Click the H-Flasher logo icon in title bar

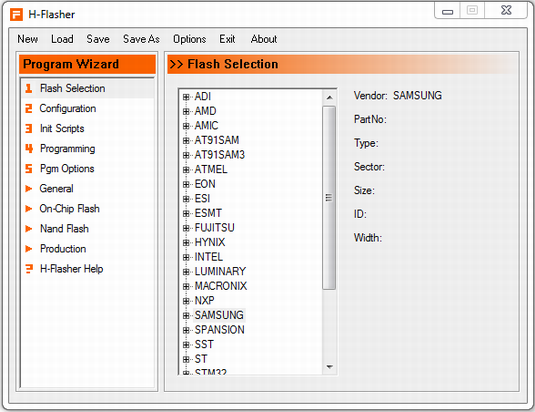[x=16, y=15]
